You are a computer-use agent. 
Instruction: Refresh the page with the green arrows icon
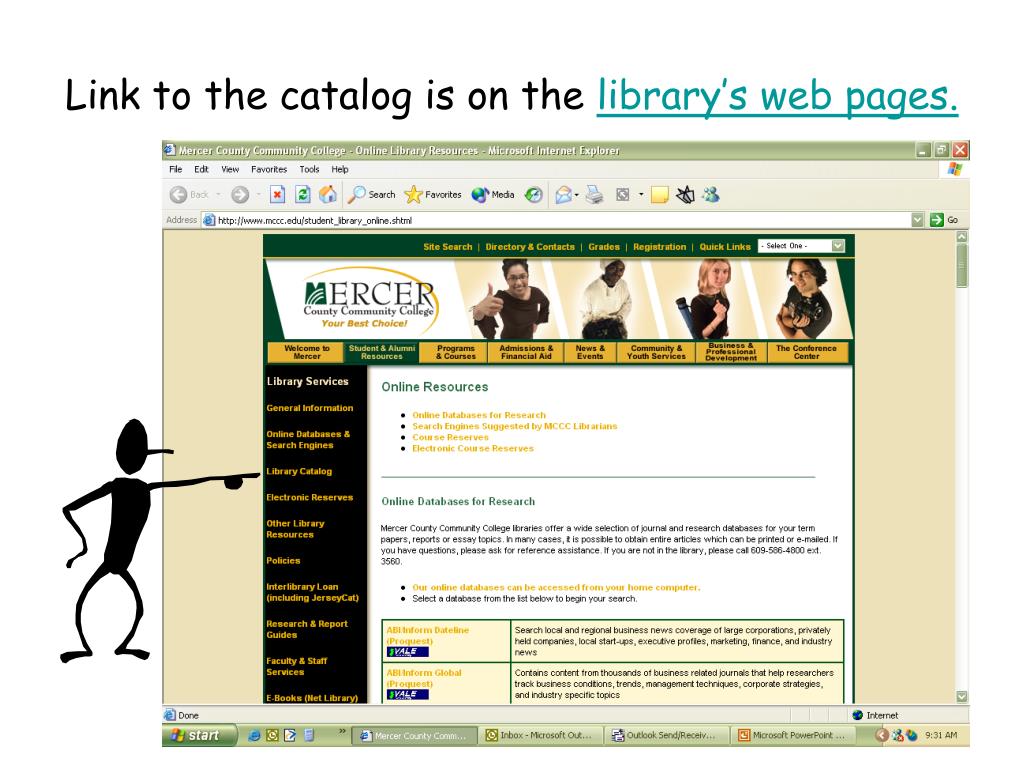point(302,195)
